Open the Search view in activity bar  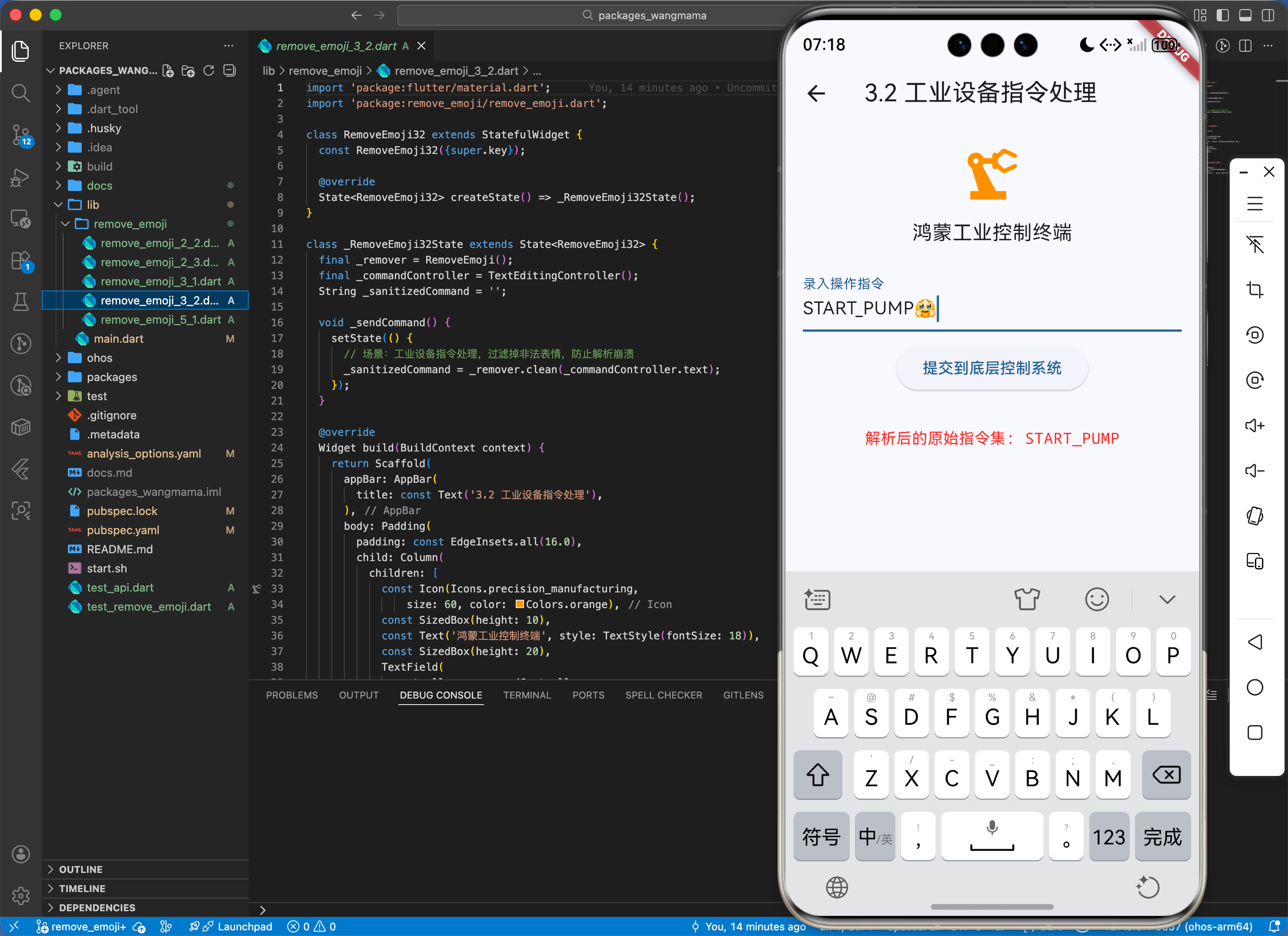[21, 93]
